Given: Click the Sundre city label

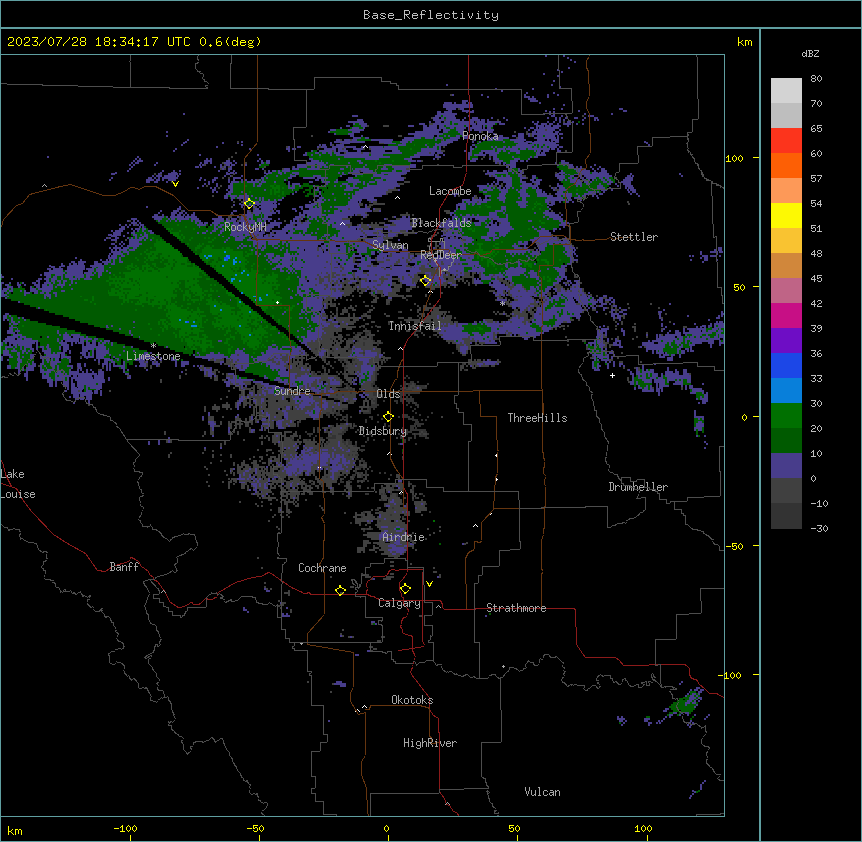Looking at the screenshot, I should pos(292,391).
